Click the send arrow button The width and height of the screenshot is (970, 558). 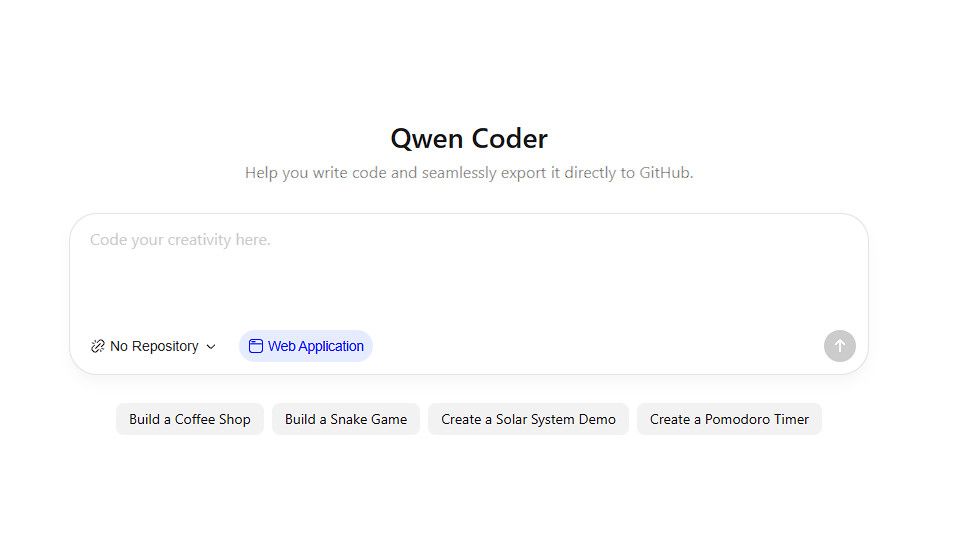tap(839, 346)
